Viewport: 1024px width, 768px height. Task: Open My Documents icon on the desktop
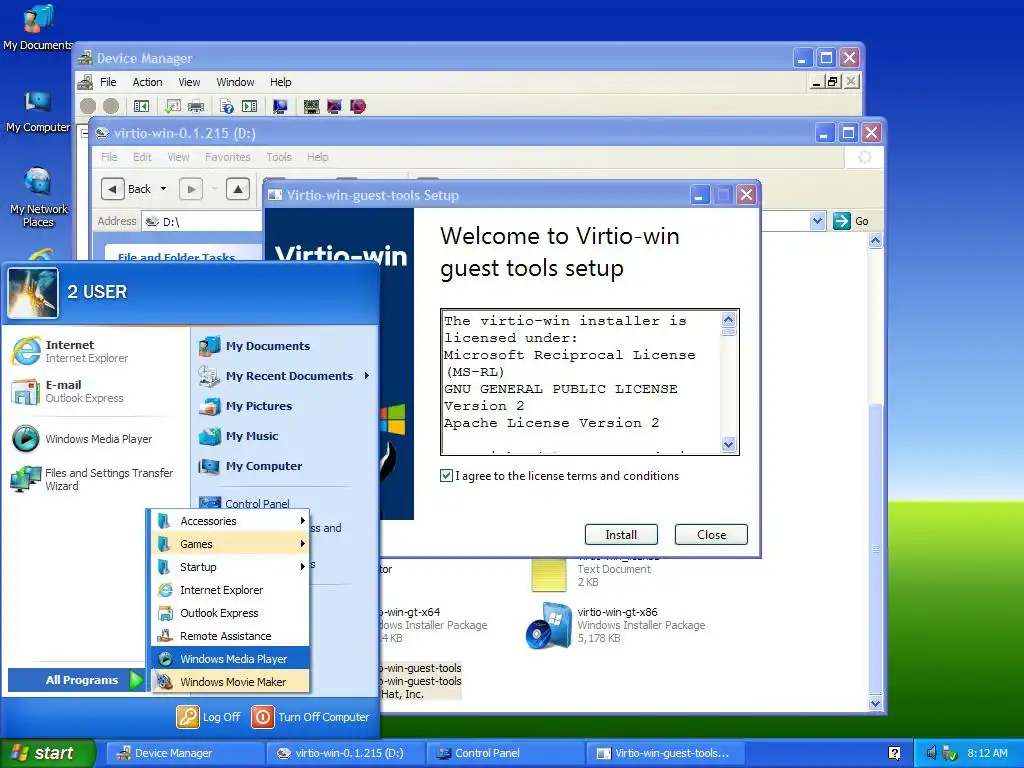click(x=38, y=27)
